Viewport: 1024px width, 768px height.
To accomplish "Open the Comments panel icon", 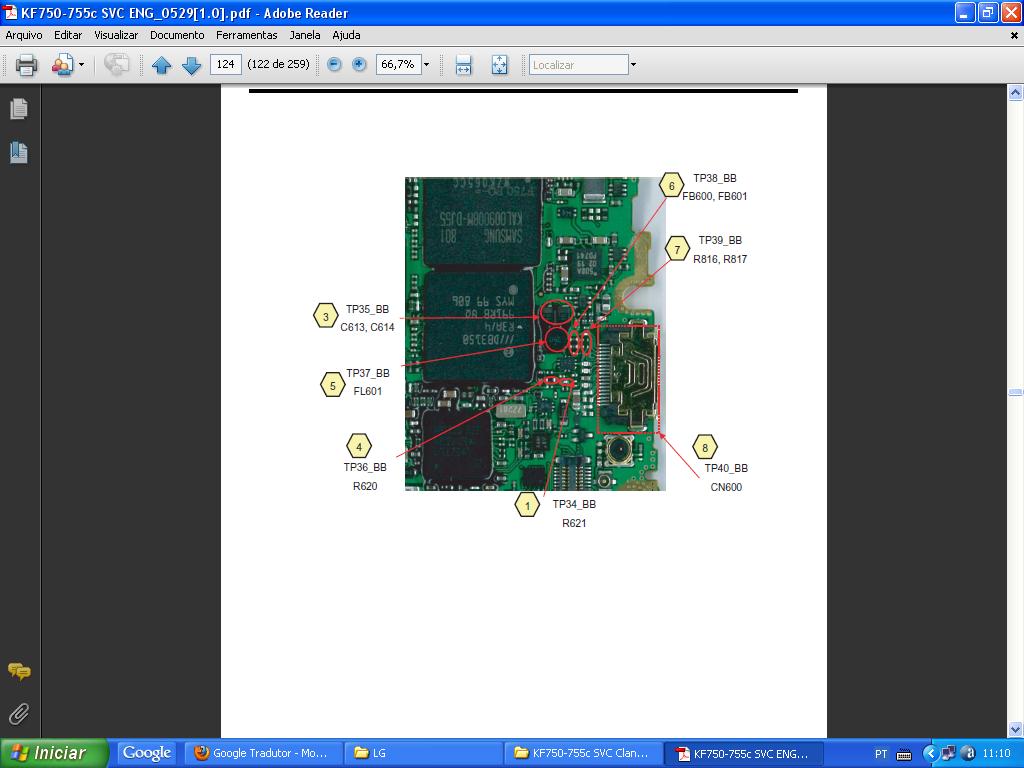I will point(18,671).
